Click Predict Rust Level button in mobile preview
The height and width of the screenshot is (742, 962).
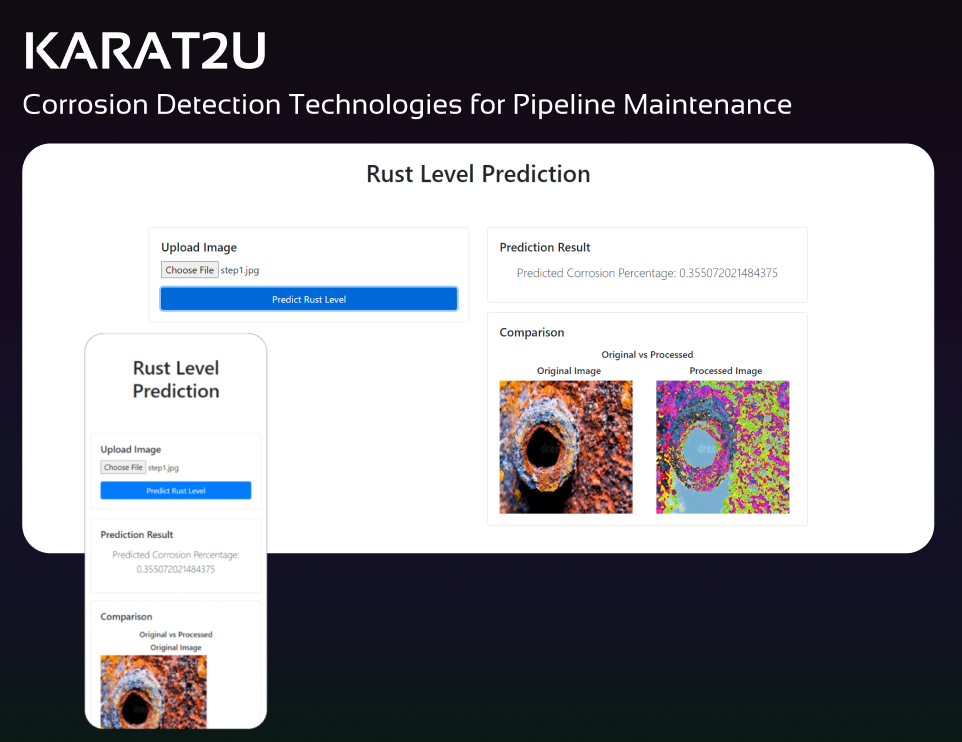coord(175,490)
